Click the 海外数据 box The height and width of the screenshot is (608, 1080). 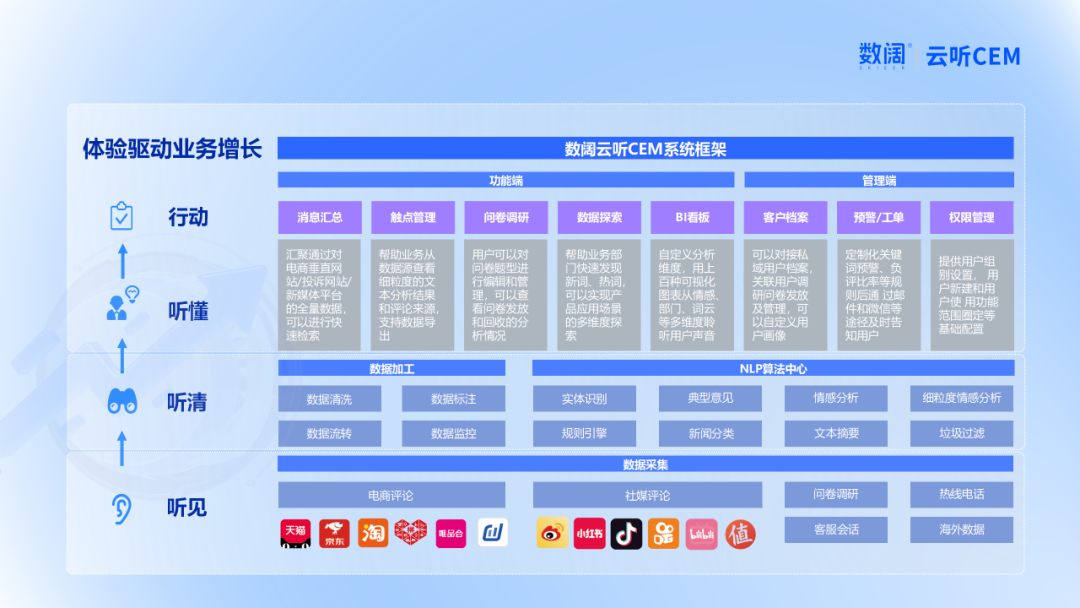[962, 530]
